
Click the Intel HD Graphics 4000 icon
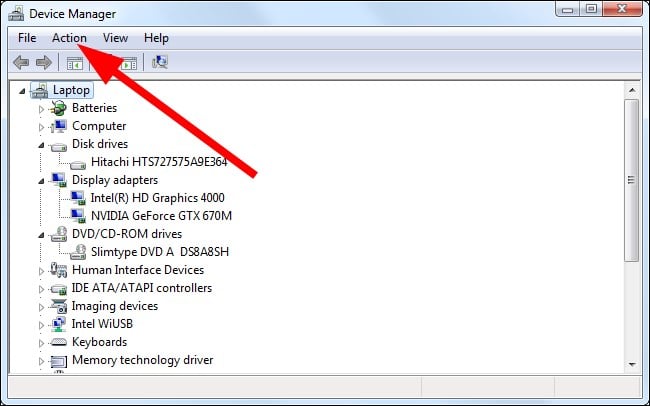coord(78,198)
